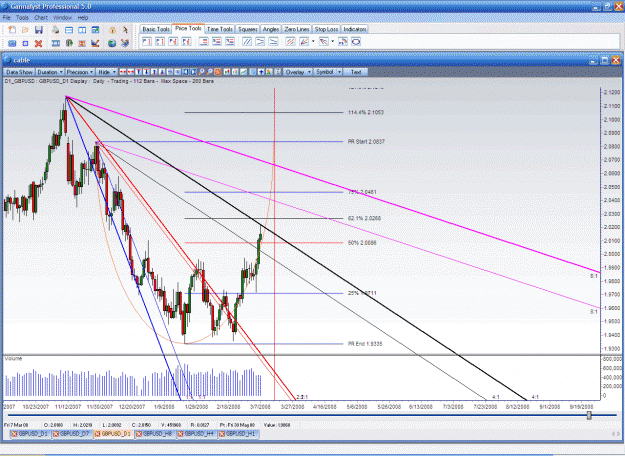625x456 pixels.
Task: Switch to the Squares tab
Action: tap(248, 29)
